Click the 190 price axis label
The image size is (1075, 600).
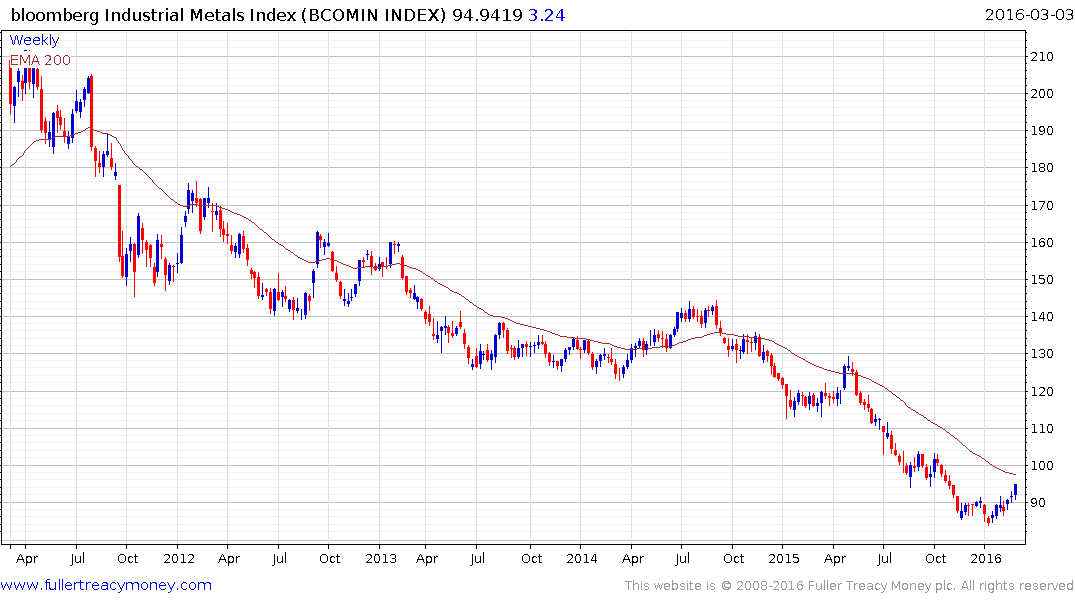coord(1042,131)
